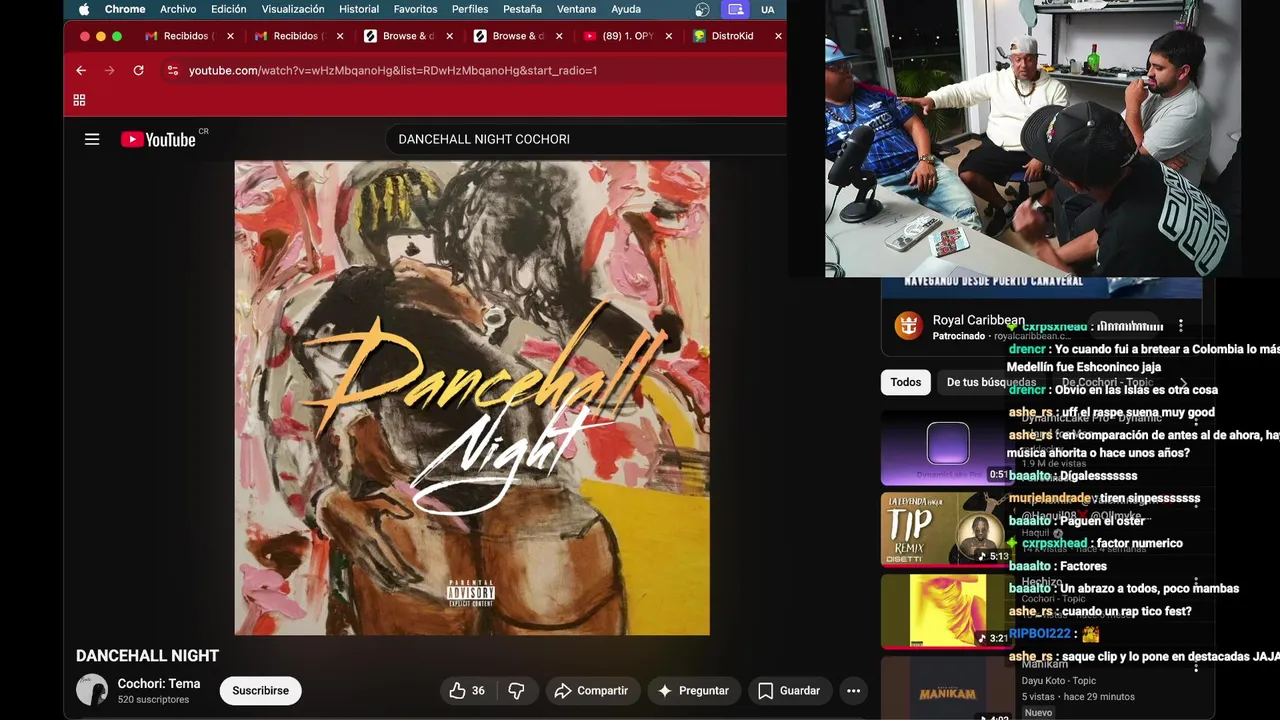
Task: Click the Dancehall Night album art video
Action: click(472, 398)
